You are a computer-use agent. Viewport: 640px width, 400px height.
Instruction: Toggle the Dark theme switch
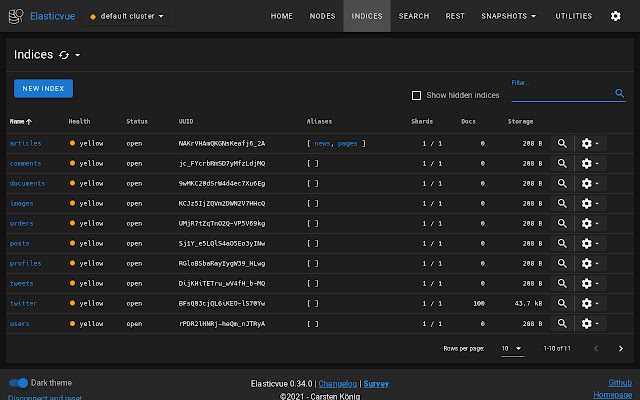pyautogui.click(x=18, y=382)
